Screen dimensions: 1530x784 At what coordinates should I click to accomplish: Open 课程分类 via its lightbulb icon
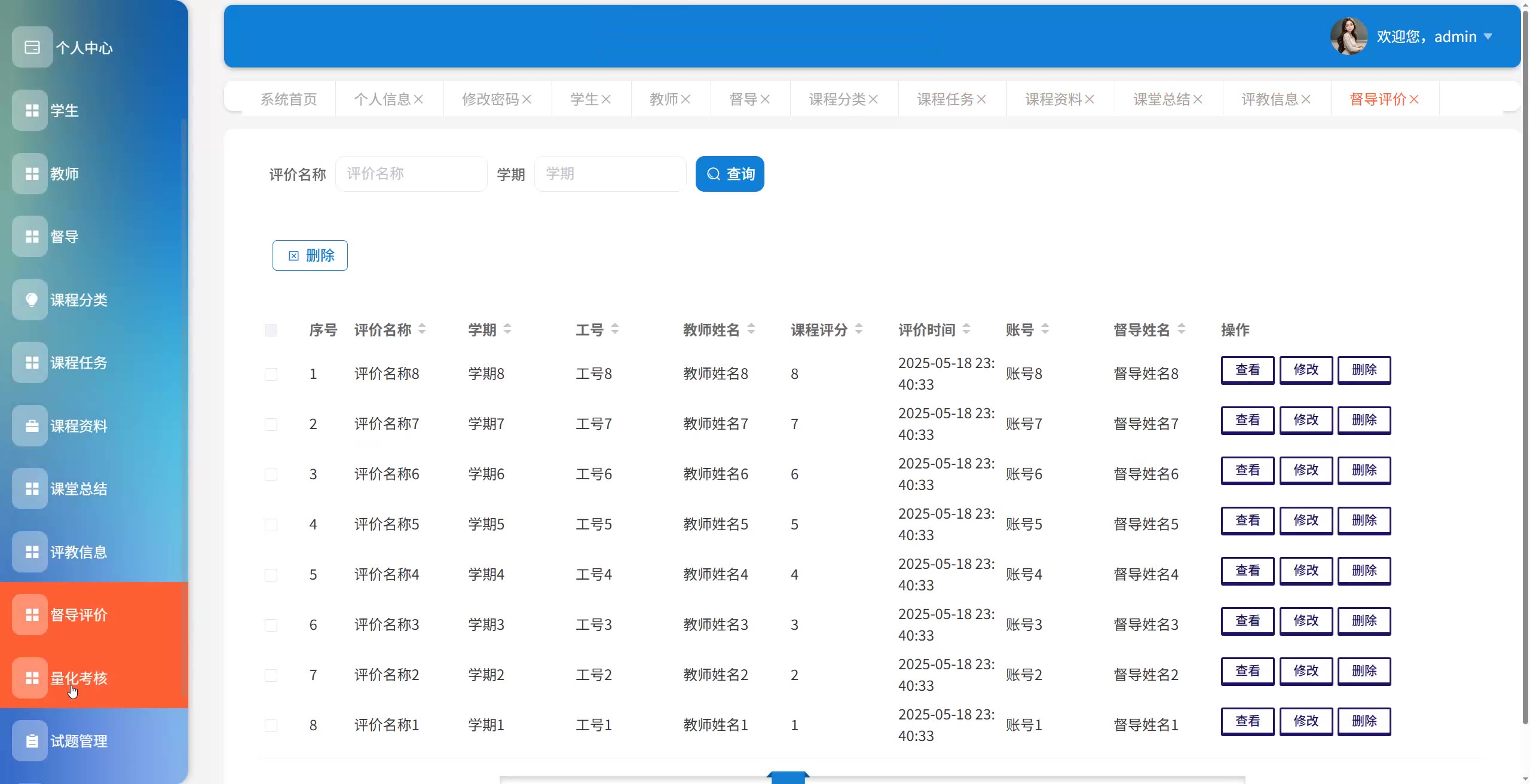(32, 299)
